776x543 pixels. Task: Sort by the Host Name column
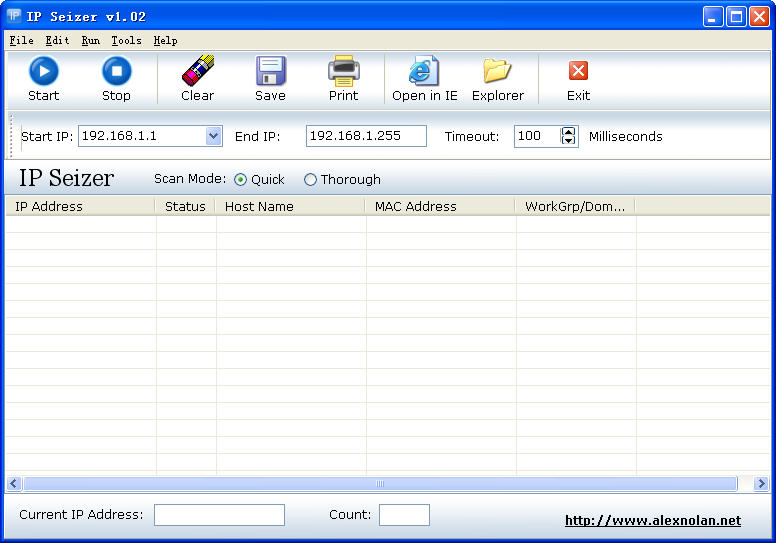pos(290,206)
